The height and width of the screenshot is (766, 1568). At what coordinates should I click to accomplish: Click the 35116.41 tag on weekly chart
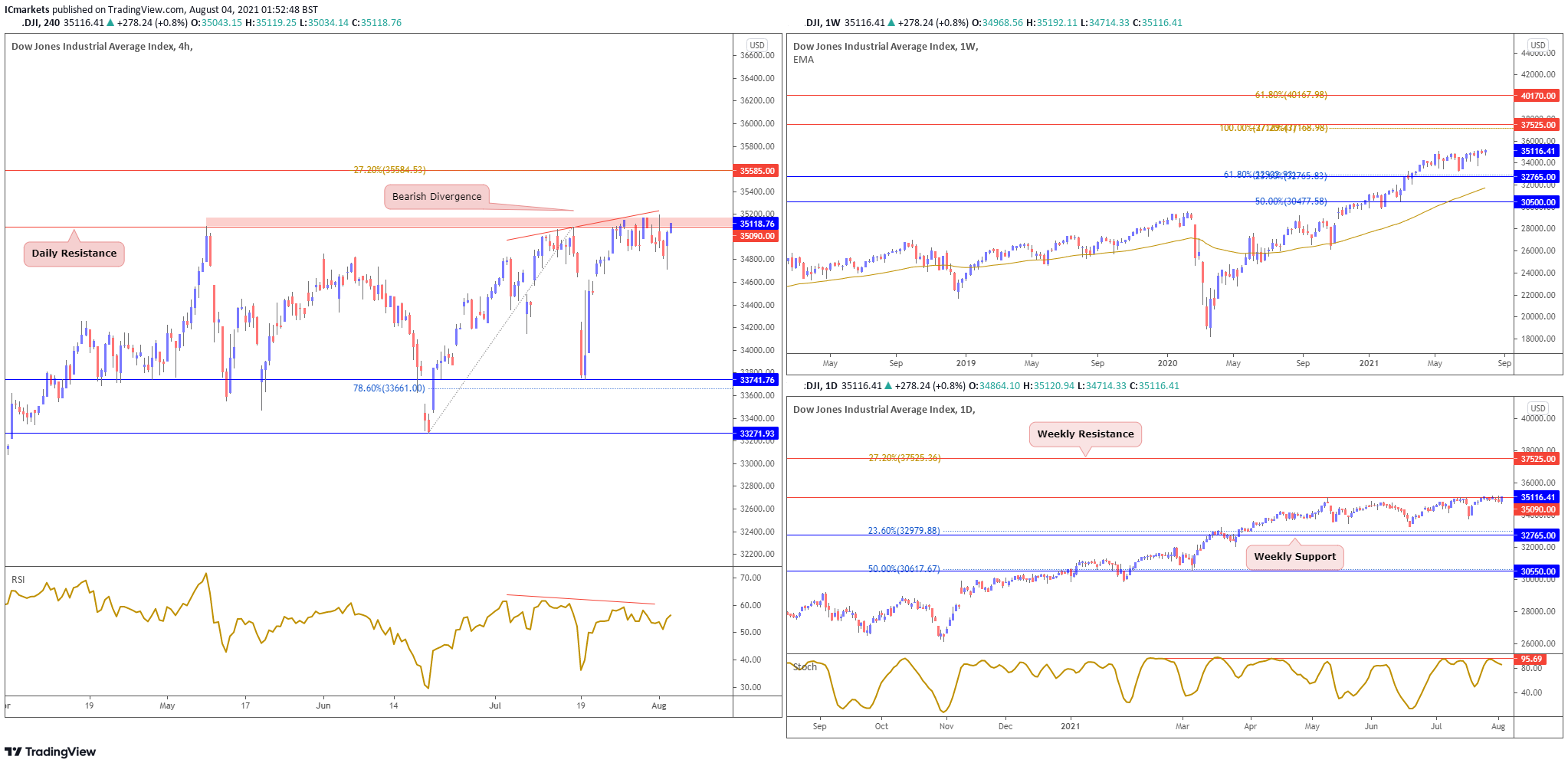(1538, 152)
